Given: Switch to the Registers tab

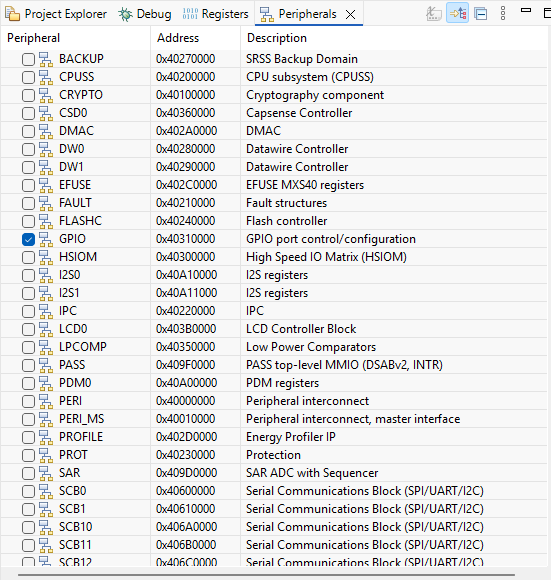Looking at the screenshot, I should pos(215,14).
